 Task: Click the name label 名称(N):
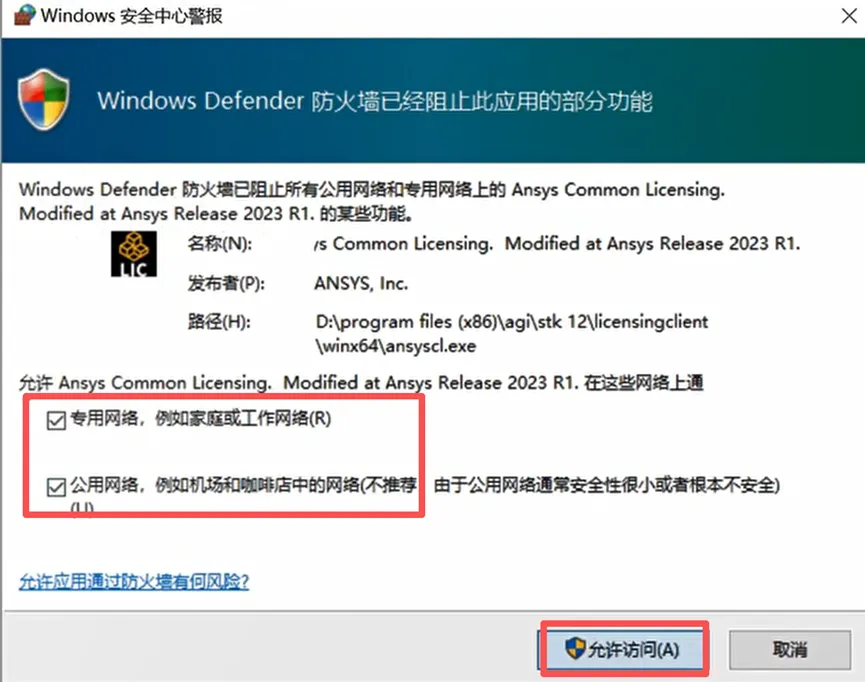click(x=220, y=243)
